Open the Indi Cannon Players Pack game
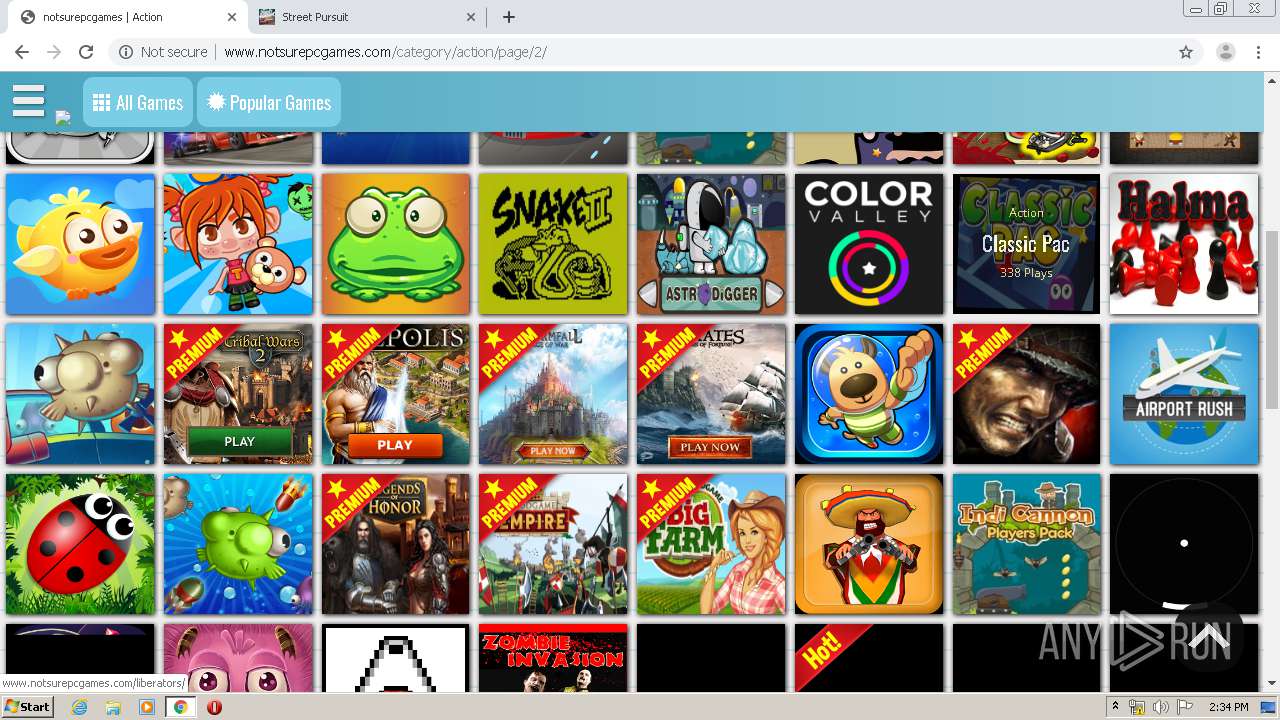The width and height of the screenshot is (1280, 720). 1026,544
